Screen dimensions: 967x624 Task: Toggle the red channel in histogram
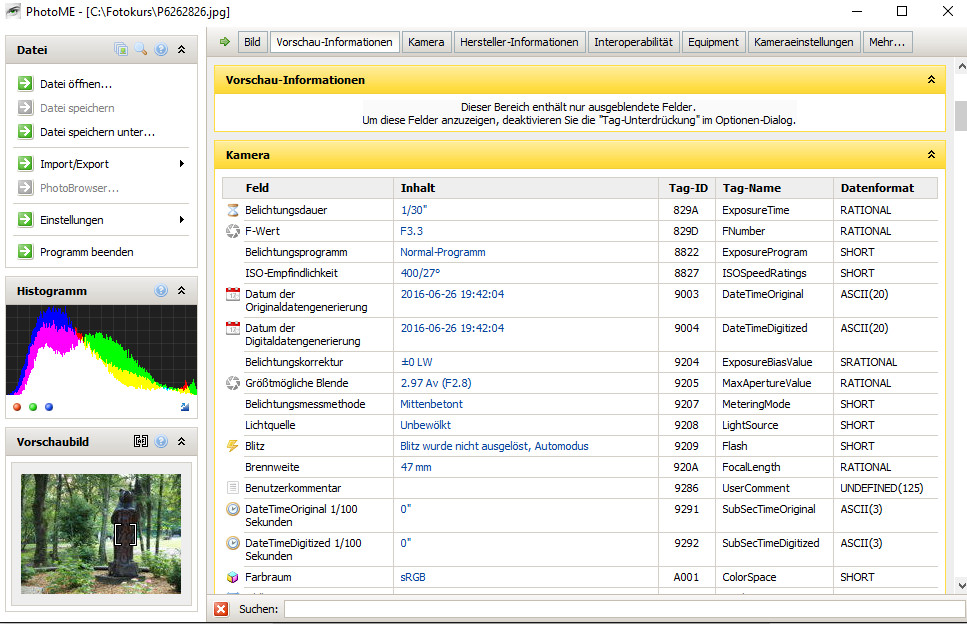(17, 407)
